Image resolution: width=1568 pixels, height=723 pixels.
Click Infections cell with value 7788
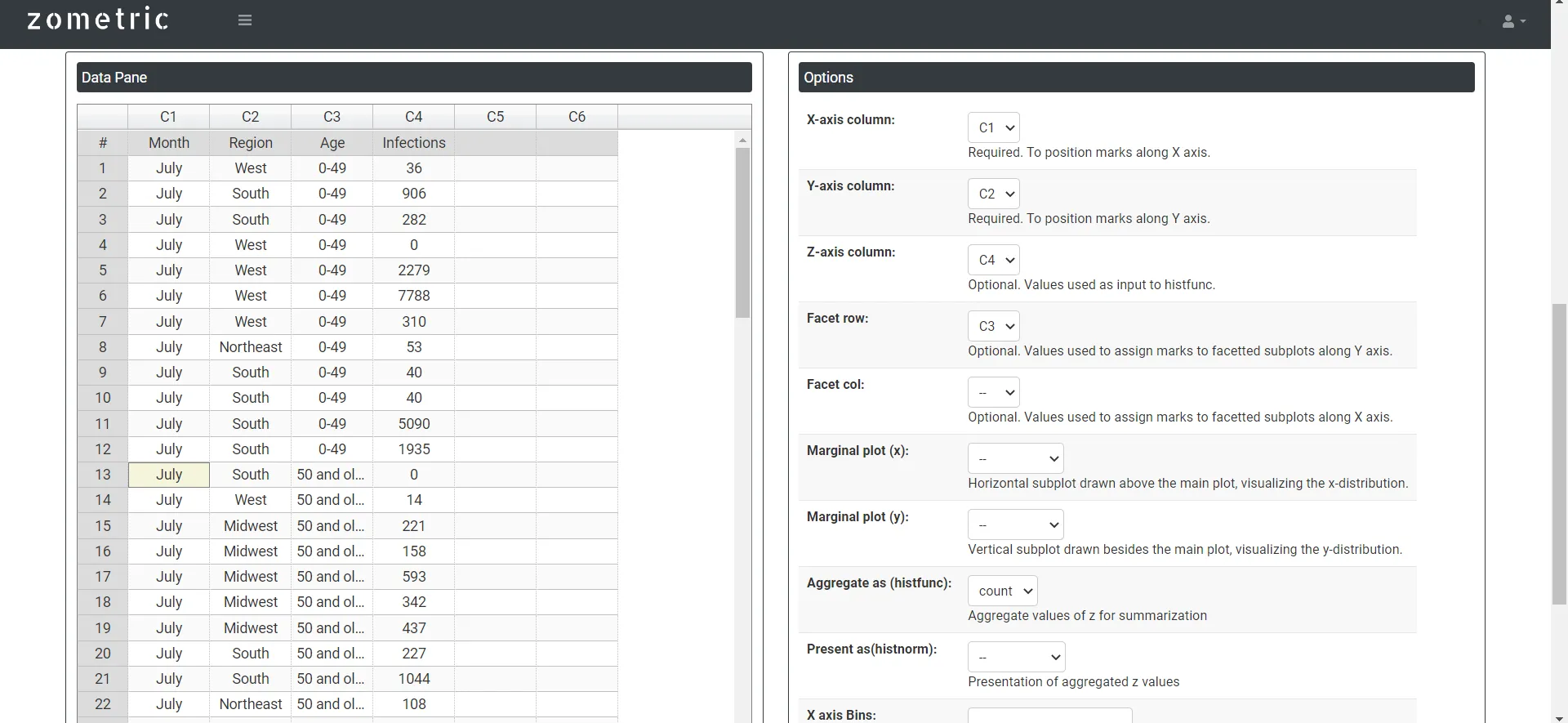414,296
